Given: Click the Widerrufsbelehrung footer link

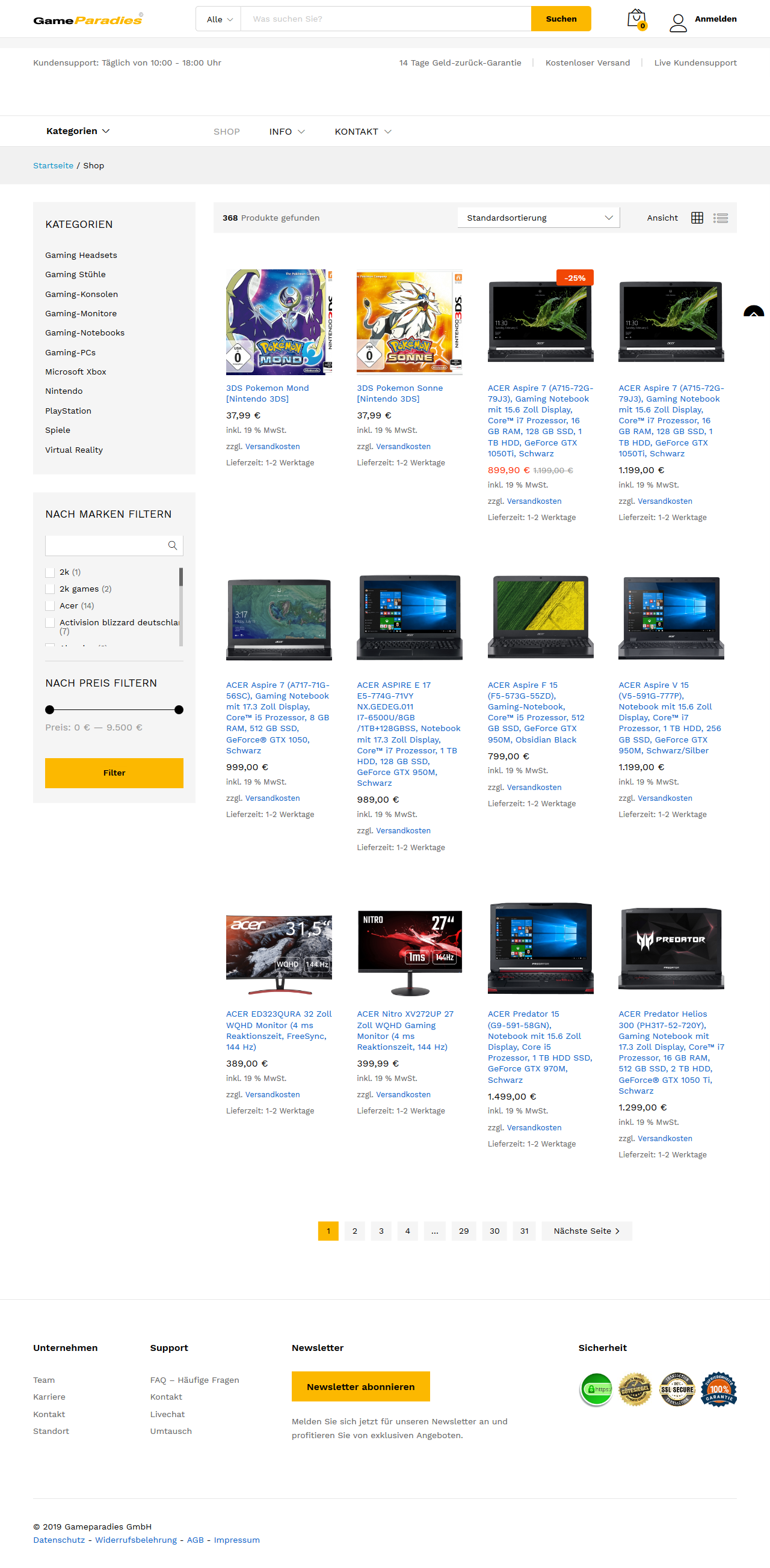Looking at the screenshot, I should tap(136, 1540).
